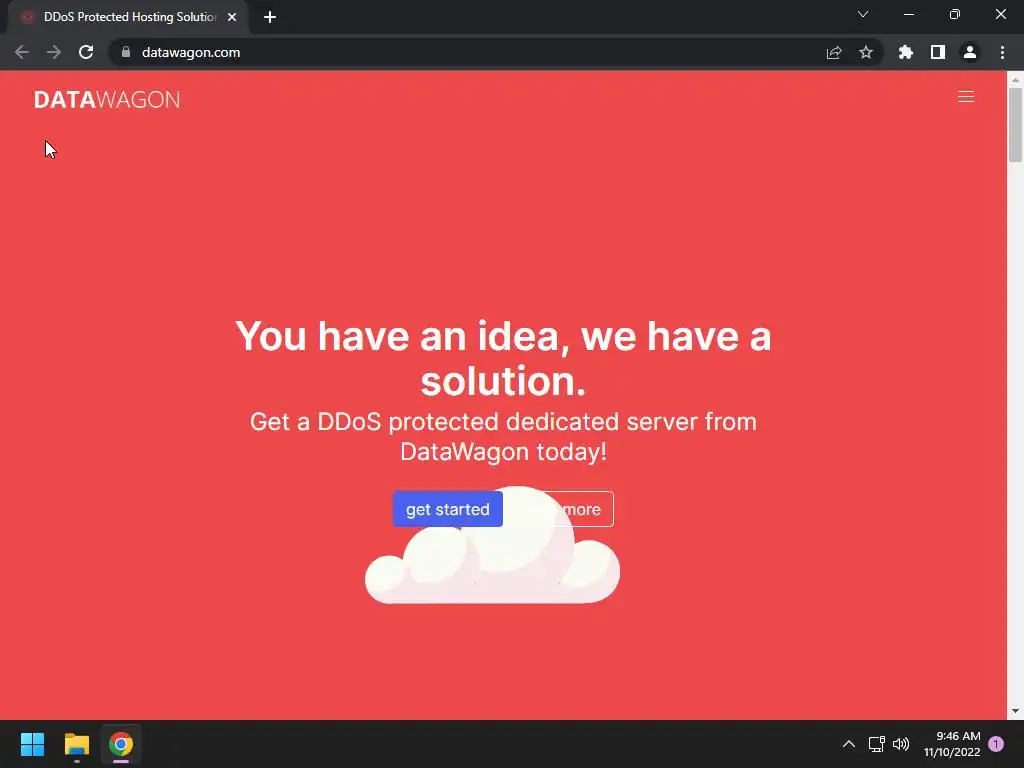Click the Chrome taskbar icon
This screenshot has width=1024, height=768.
point(121,744)
